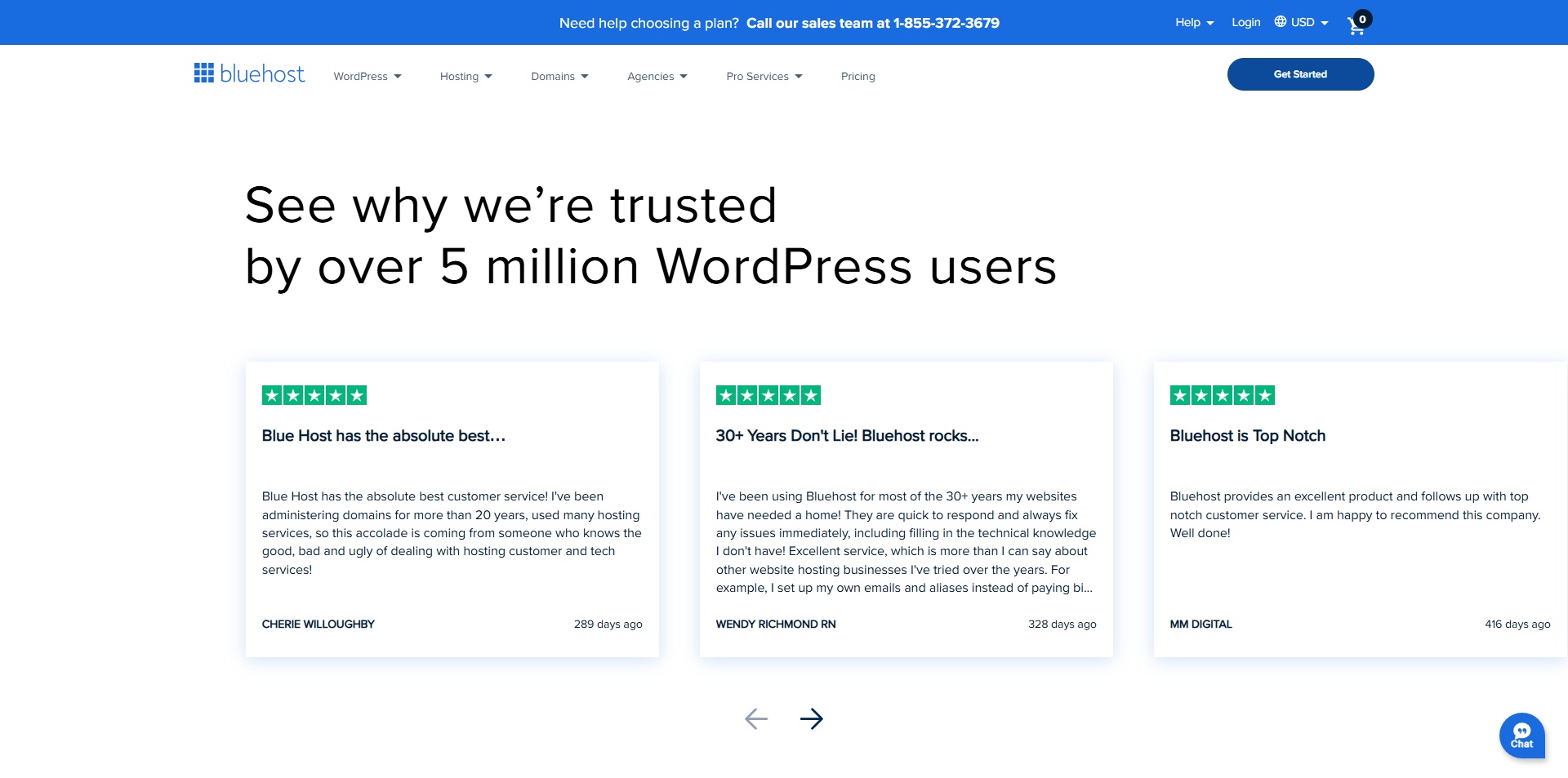
Task: Click the globe currency icon
Action: (x=1279, y=22)
